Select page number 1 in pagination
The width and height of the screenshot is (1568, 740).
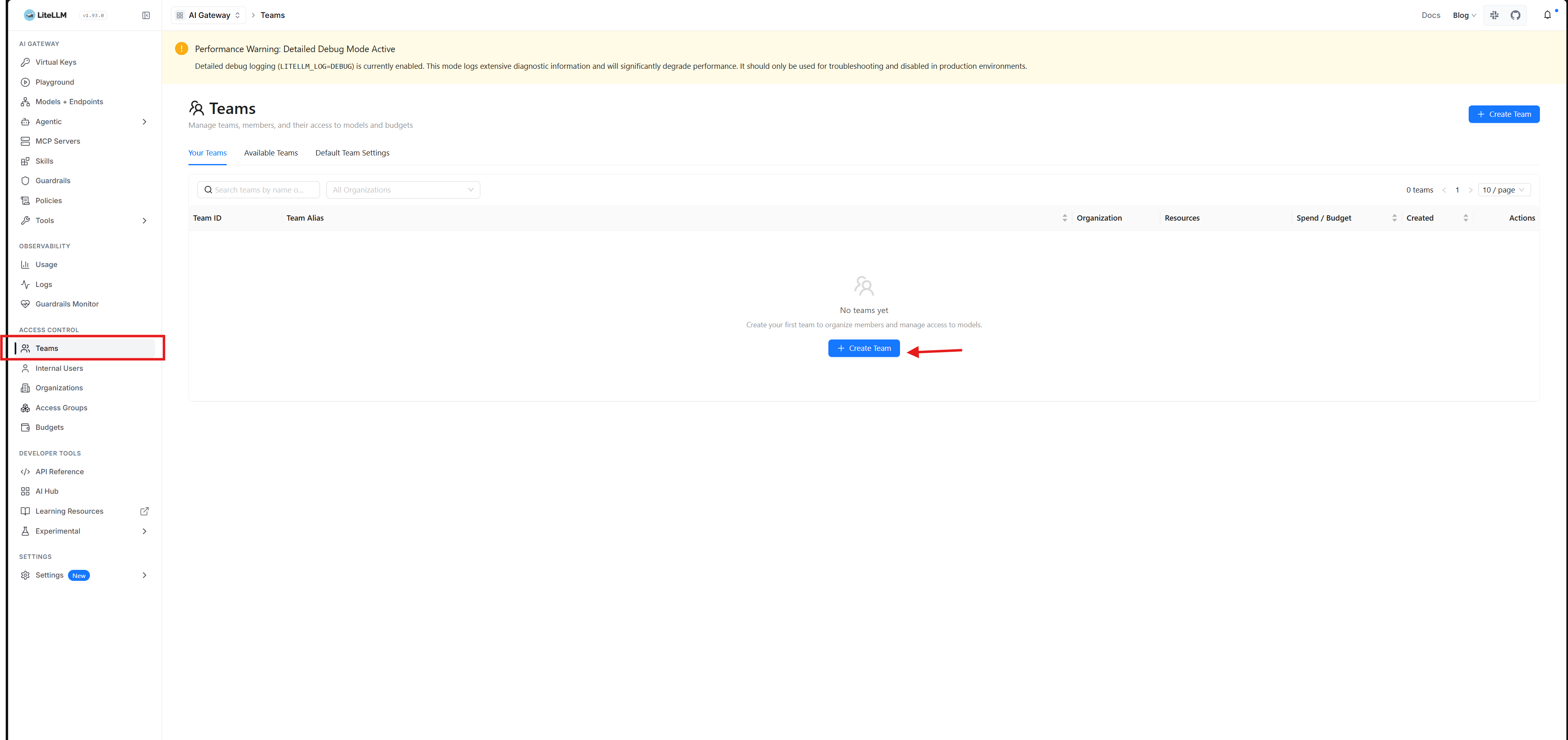tap(1457, 190)
